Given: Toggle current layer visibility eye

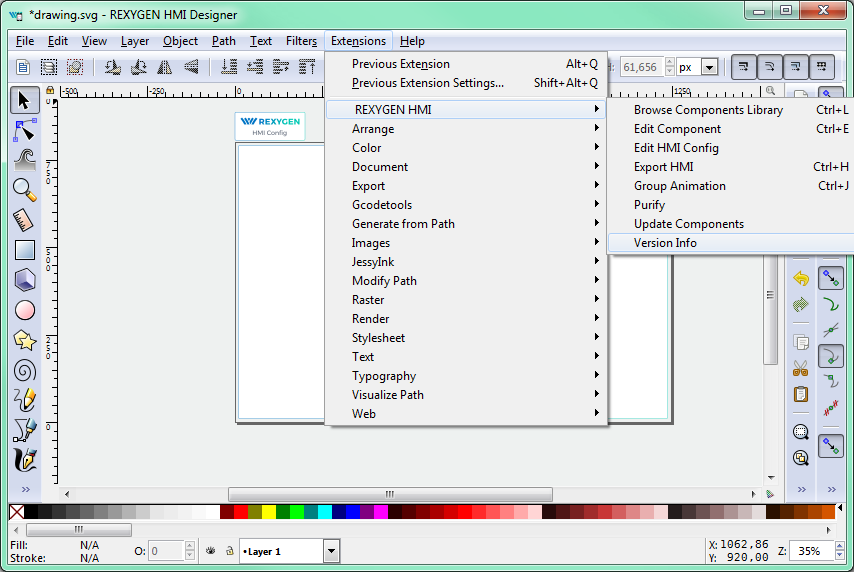Looking at the screenshot, I should tap(211, 551).
